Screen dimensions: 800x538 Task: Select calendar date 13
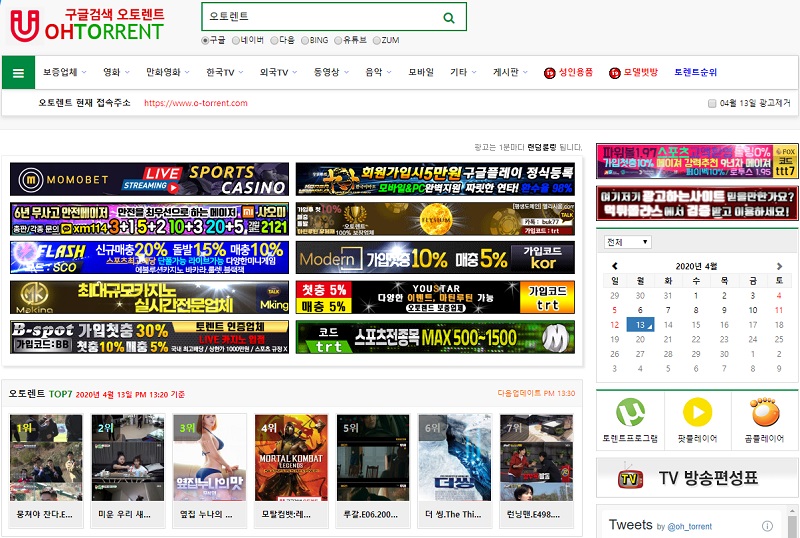coord(640,325)
